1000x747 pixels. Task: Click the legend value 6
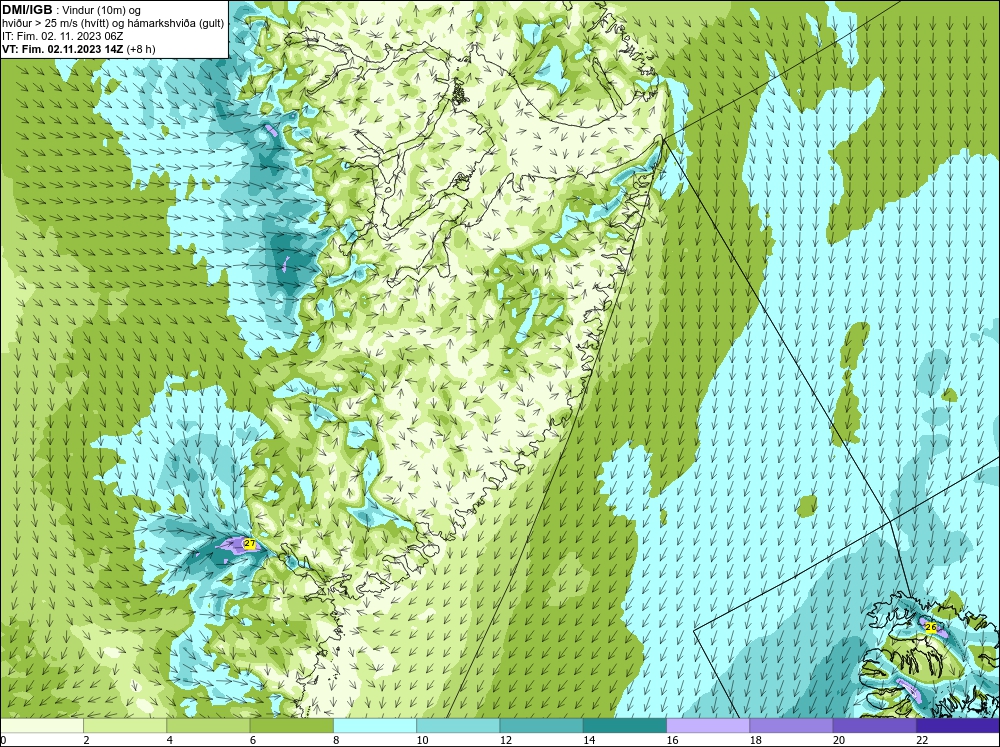pos(253,740)
